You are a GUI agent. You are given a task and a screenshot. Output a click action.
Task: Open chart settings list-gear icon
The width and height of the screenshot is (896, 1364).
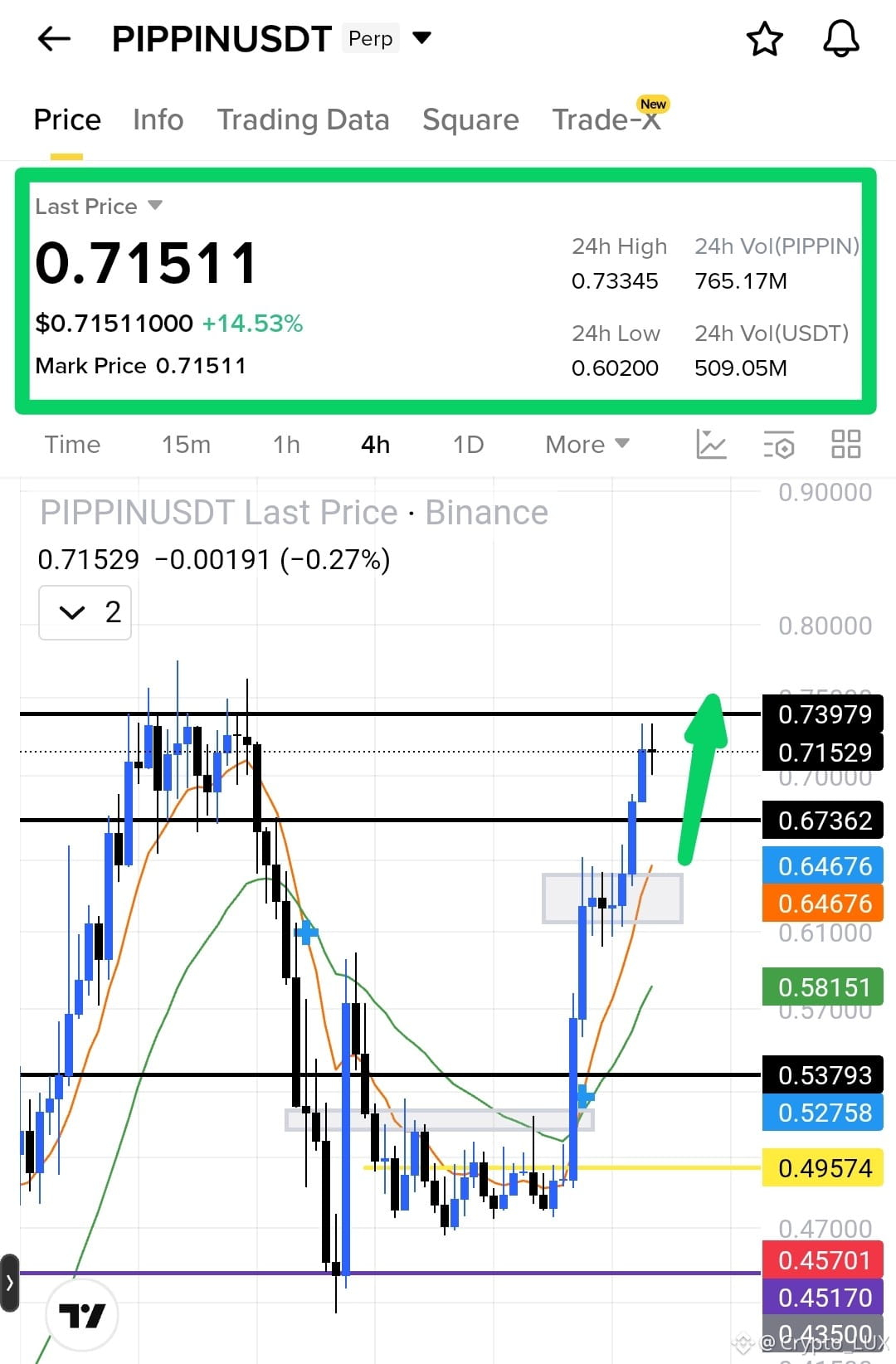click(778, 444)
